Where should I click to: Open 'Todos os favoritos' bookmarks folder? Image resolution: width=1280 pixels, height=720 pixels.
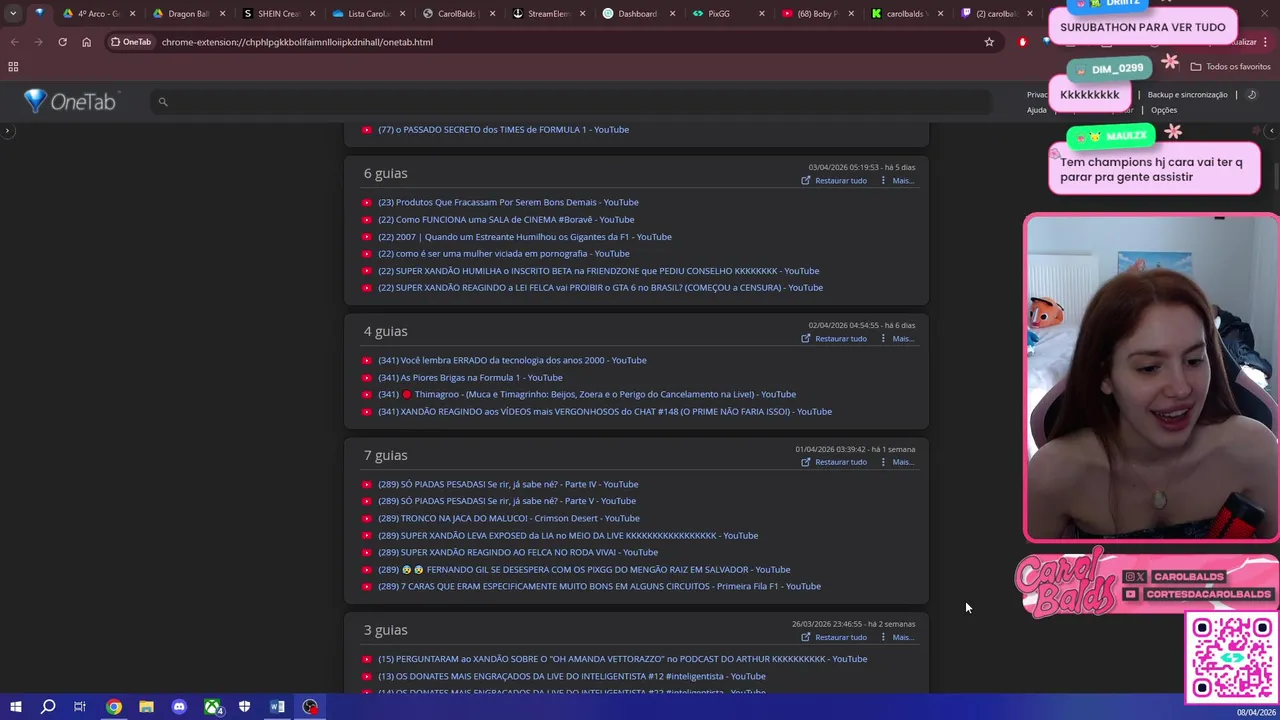point(1231,67)
